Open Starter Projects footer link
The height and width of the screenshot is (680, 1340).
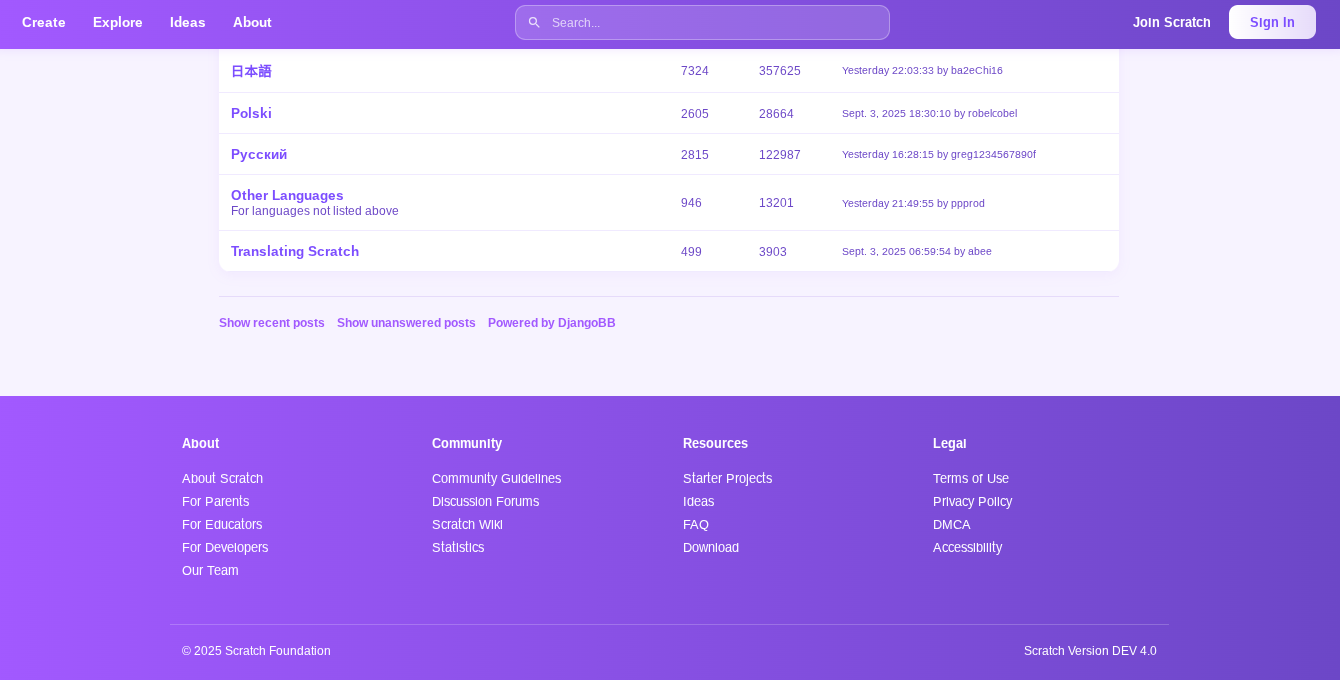[727, 478]
